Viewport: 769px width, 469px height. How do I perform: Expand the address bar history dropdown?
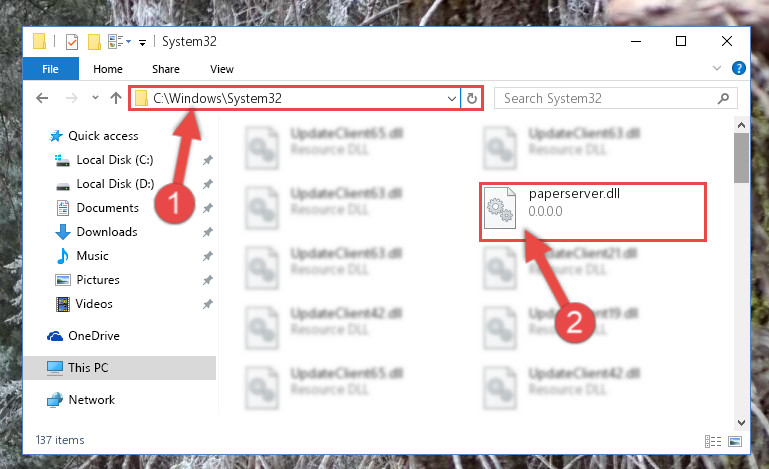[x=452, y=99]
